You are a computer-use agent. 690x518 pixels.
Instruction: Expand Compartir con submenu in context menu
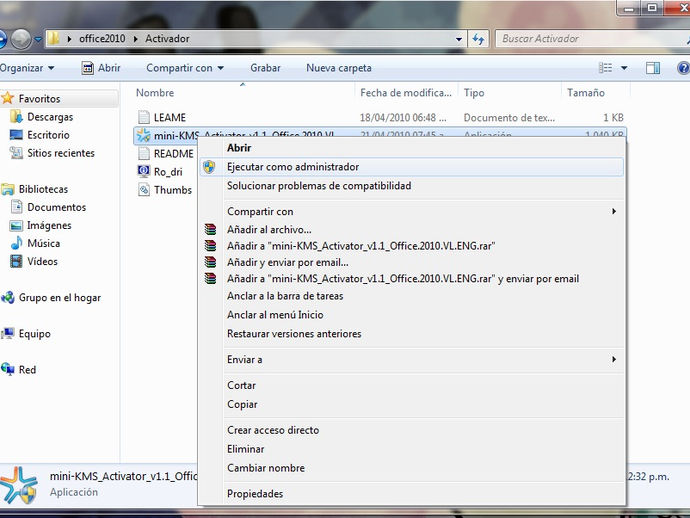coord(614,211)
